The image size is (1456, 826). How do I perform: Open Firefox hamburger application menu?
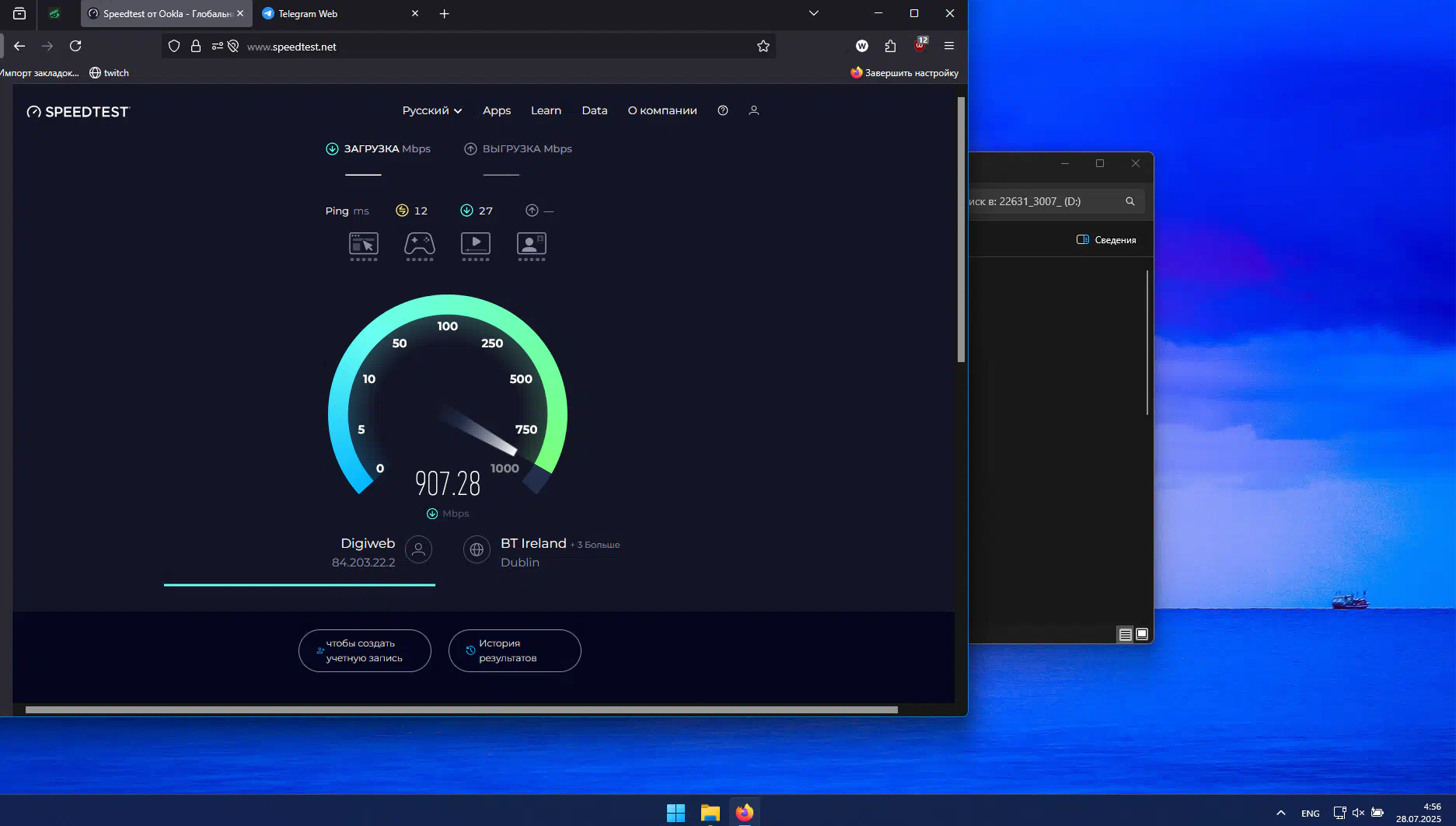949,46
